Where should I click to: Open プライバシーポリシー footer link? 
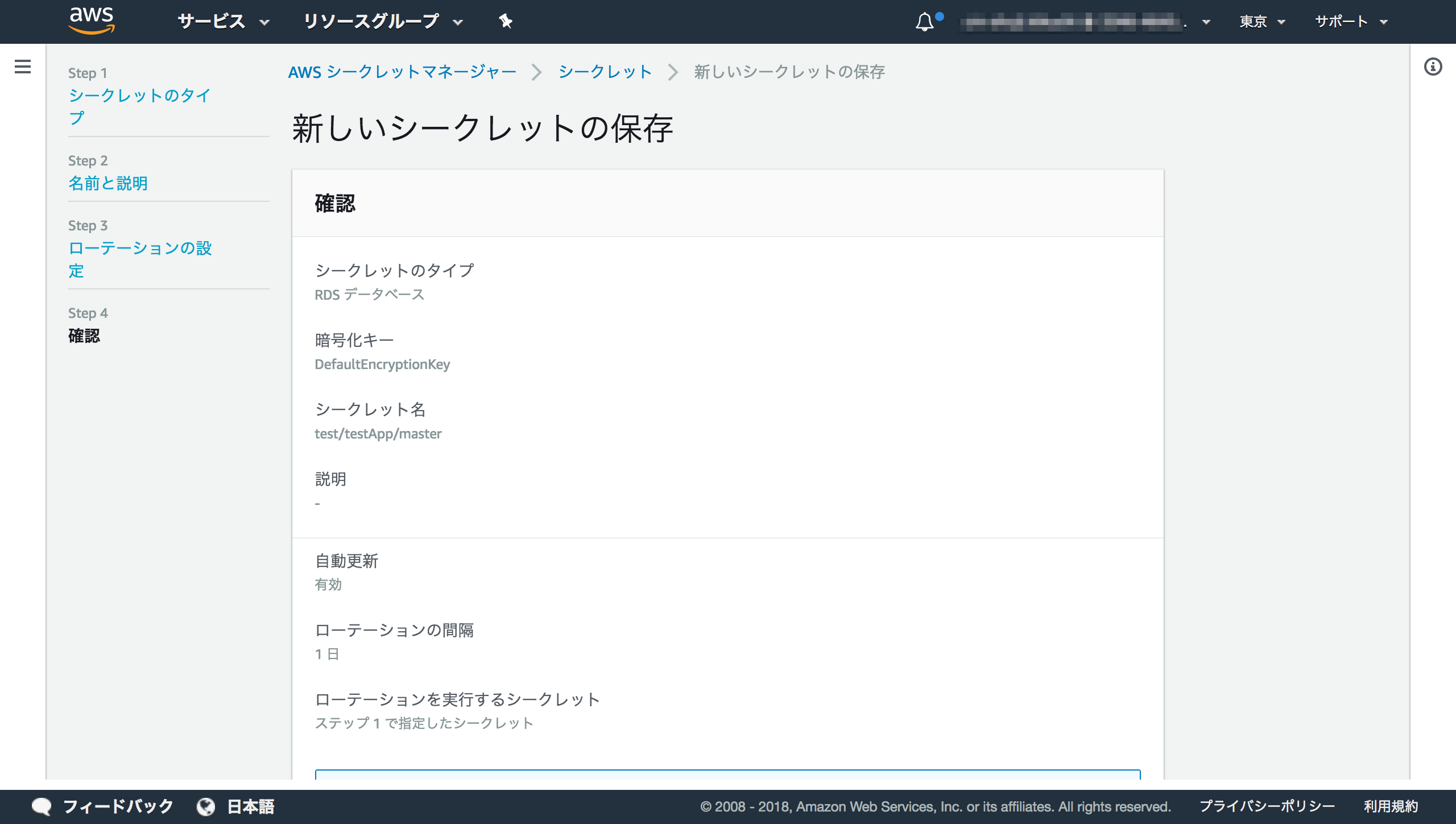(x=1267, y=806)
